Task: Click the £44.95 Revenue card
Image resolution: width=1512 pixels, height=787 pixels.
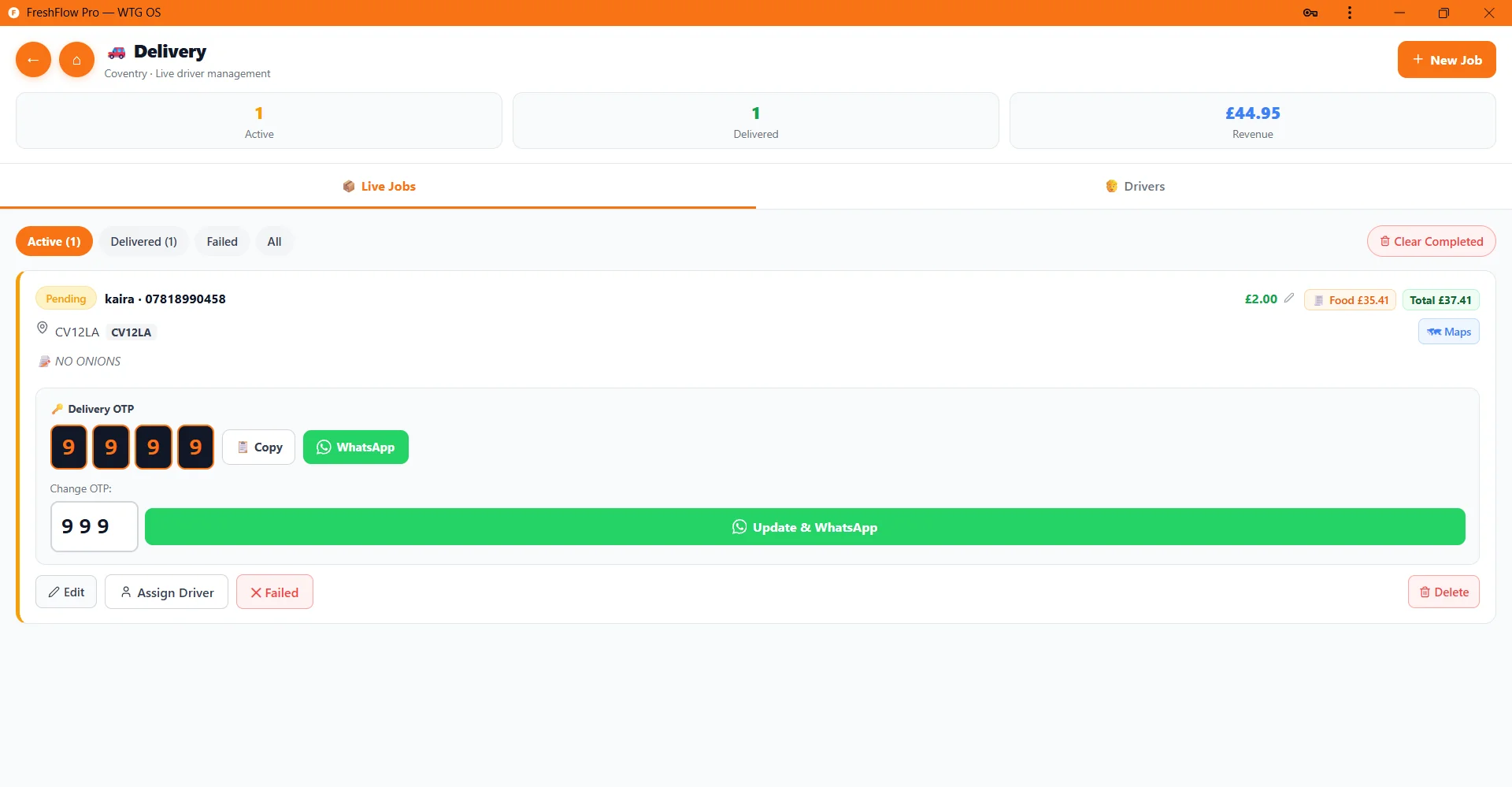Action: [x=1253, y=121]
